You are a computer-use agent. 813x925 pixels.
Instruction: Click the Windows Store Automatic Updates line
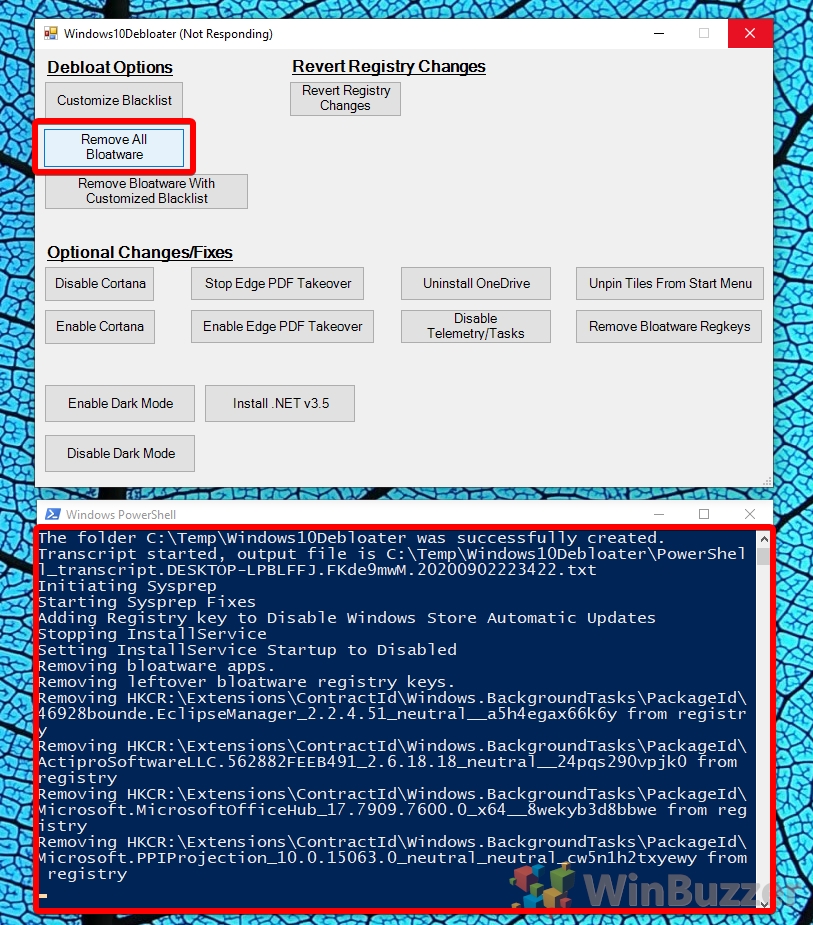(347, 618)
